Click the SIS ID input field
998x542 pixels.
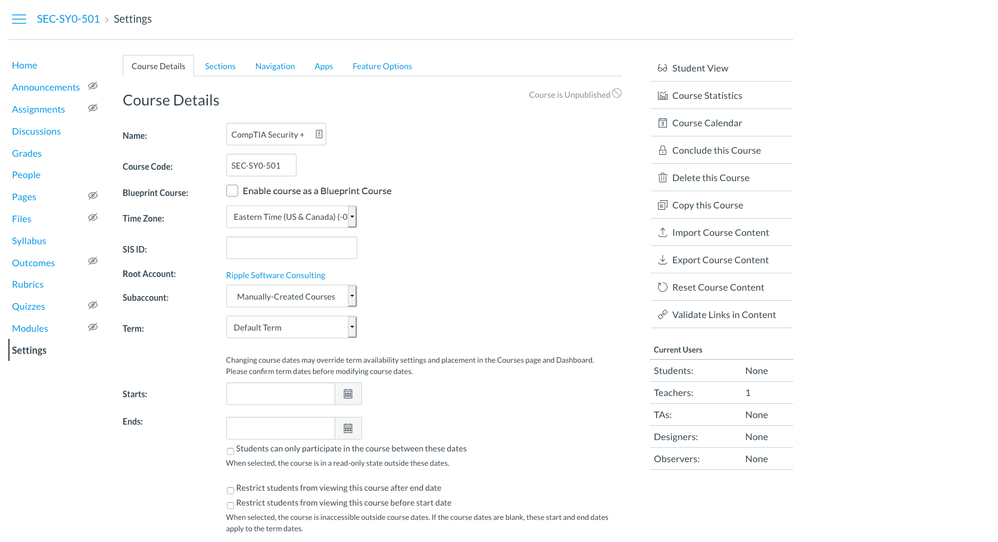(x=291, y=248)
